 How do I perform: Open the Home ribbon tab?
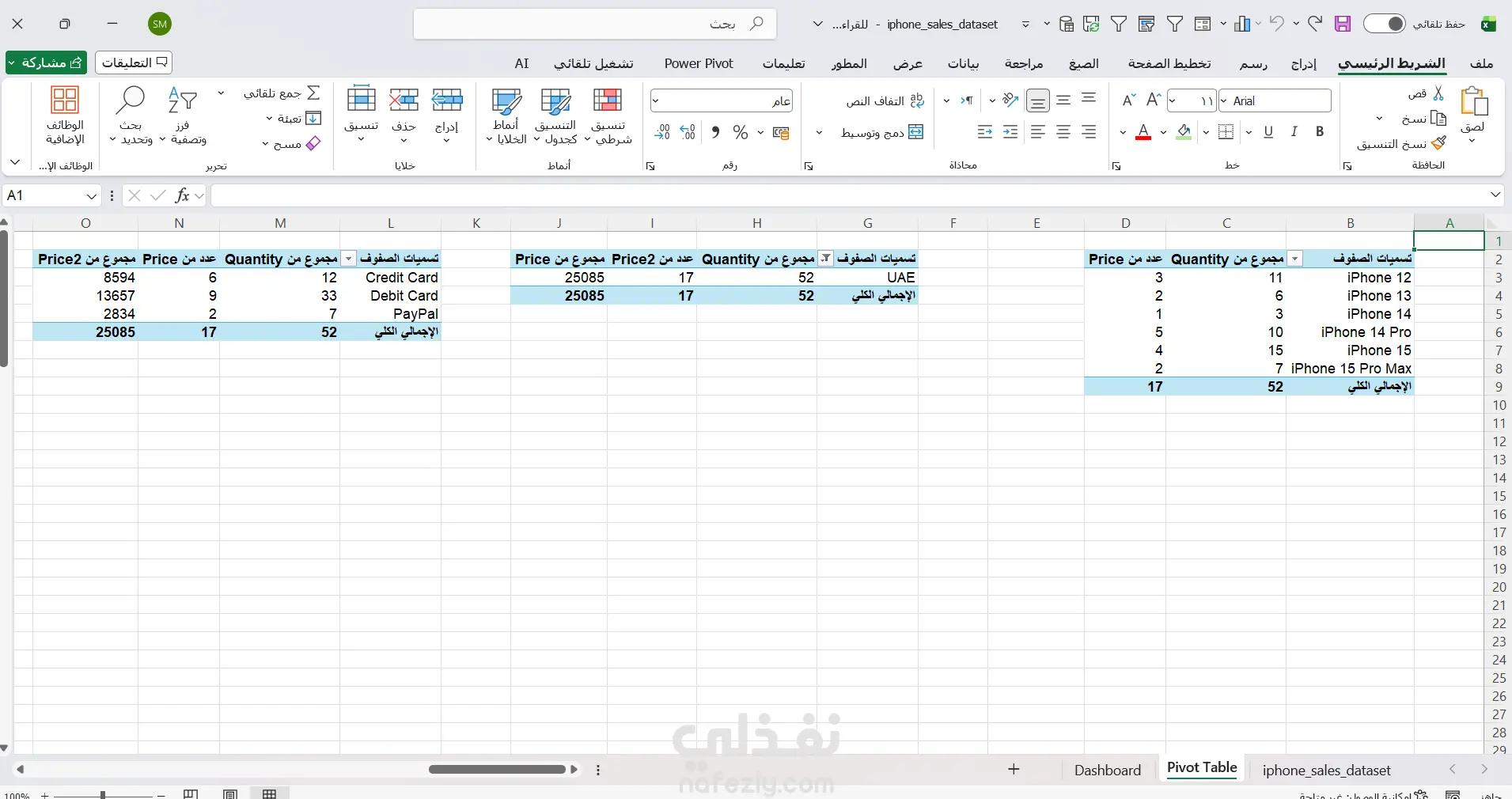click(x=1392, y=63)
